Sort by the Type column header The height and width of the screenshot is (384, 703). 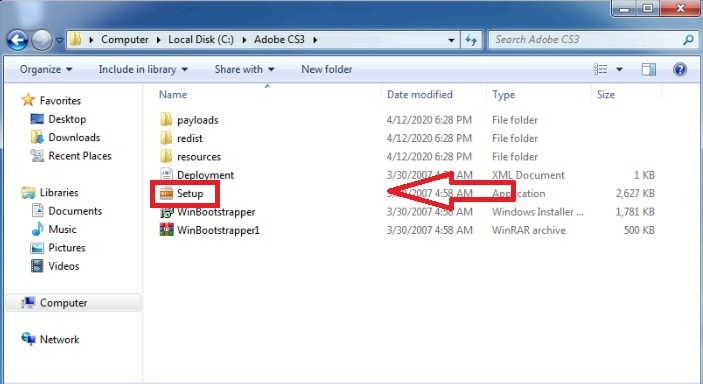(503, 95)
